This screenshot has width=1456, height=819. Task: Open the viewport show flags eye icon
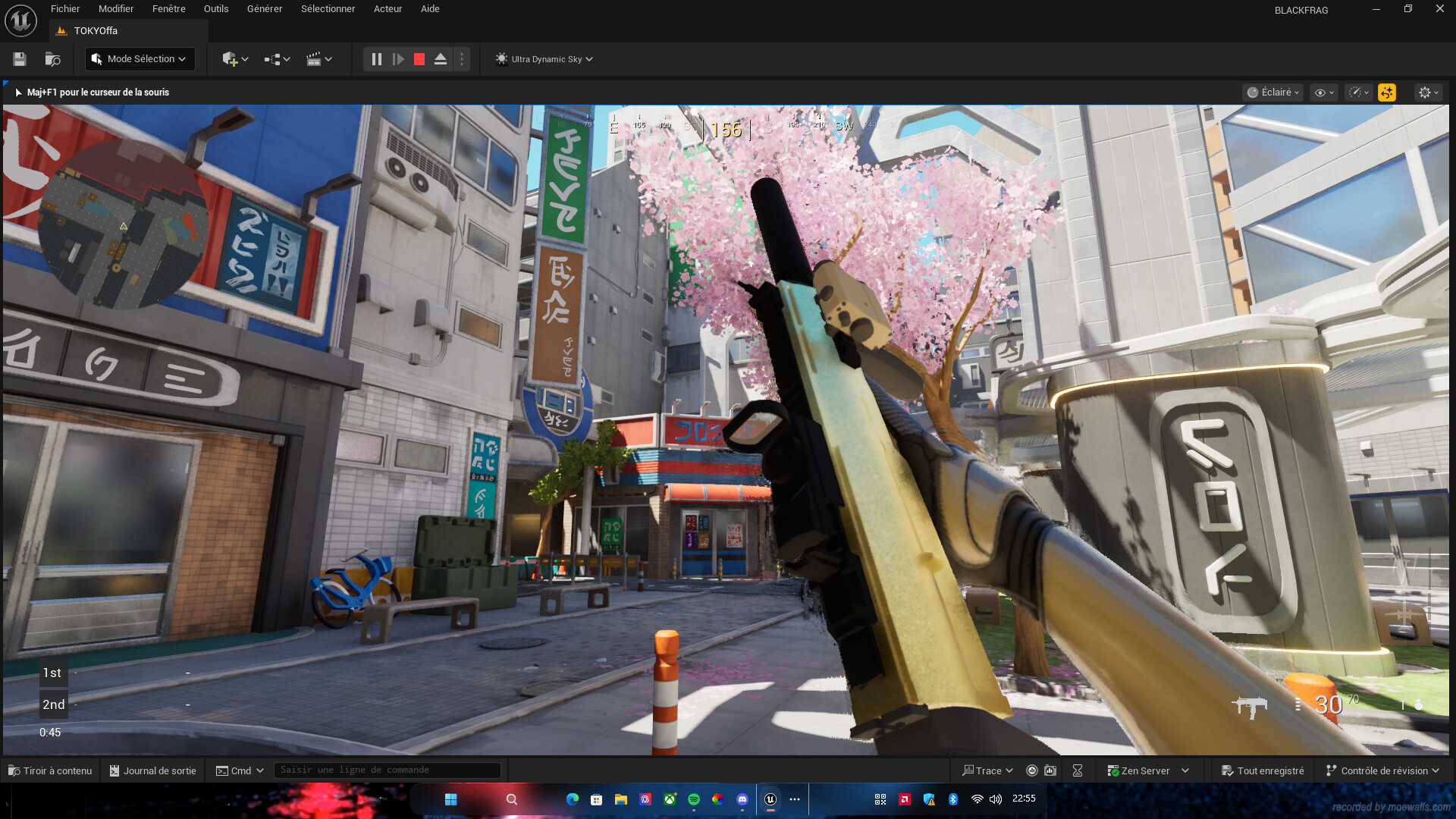(x=1323, y=92)
